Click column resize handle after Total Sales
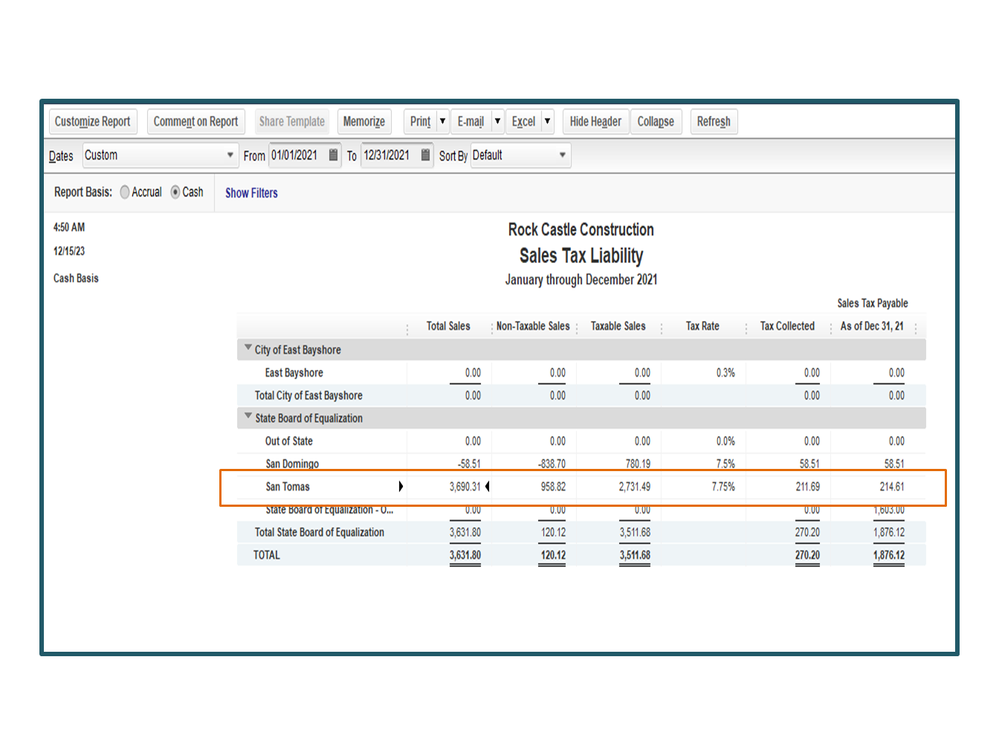 click(492, 328)
